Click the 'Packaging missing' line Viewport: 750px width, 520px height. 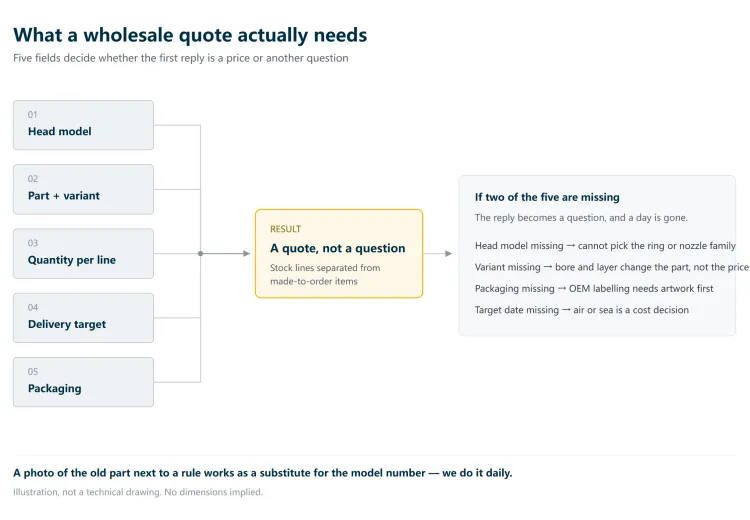pyautogui.click(x=594, y=288)
